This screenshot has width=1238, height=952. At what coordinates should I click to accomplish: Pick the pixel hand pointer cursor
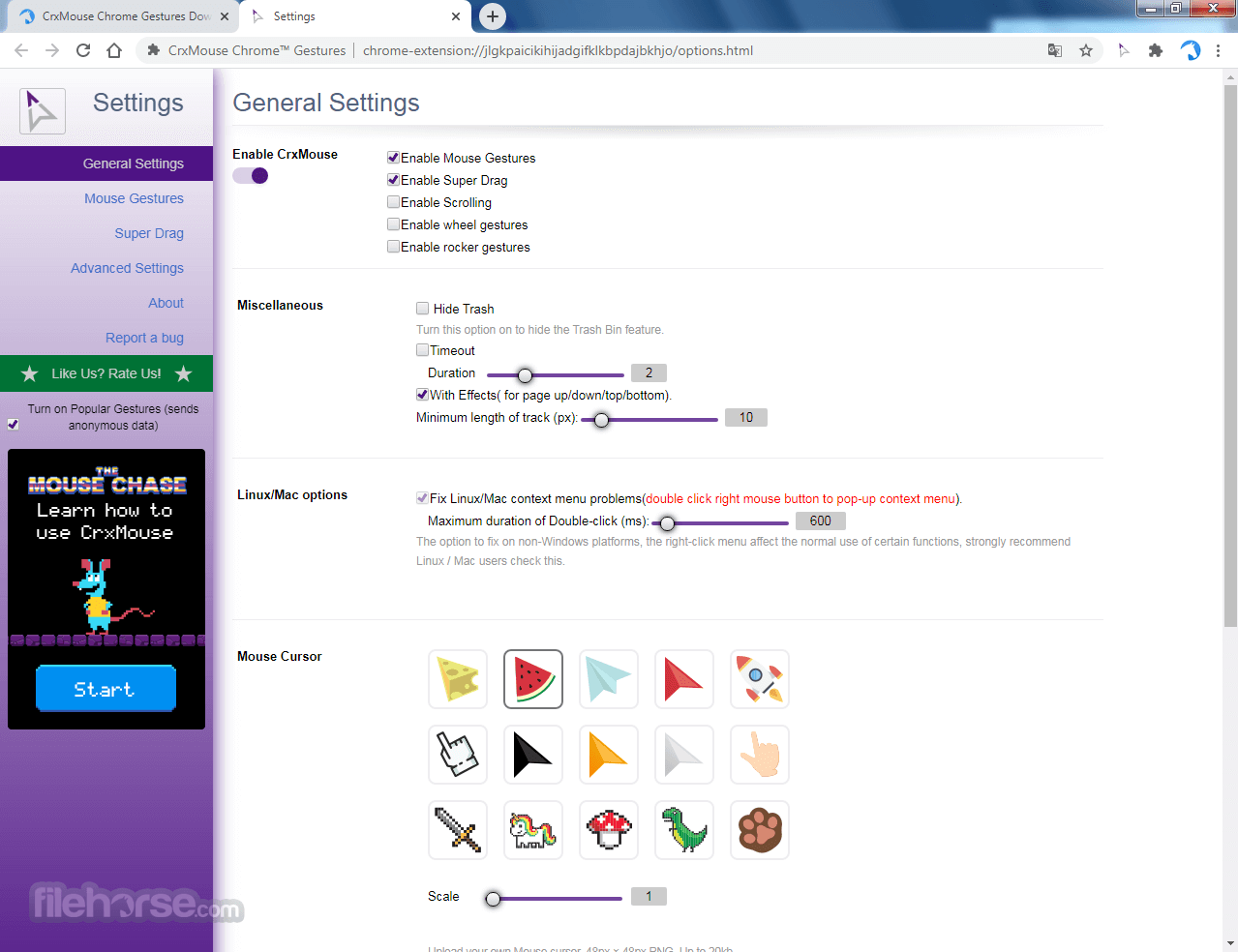tap(458, 755)
